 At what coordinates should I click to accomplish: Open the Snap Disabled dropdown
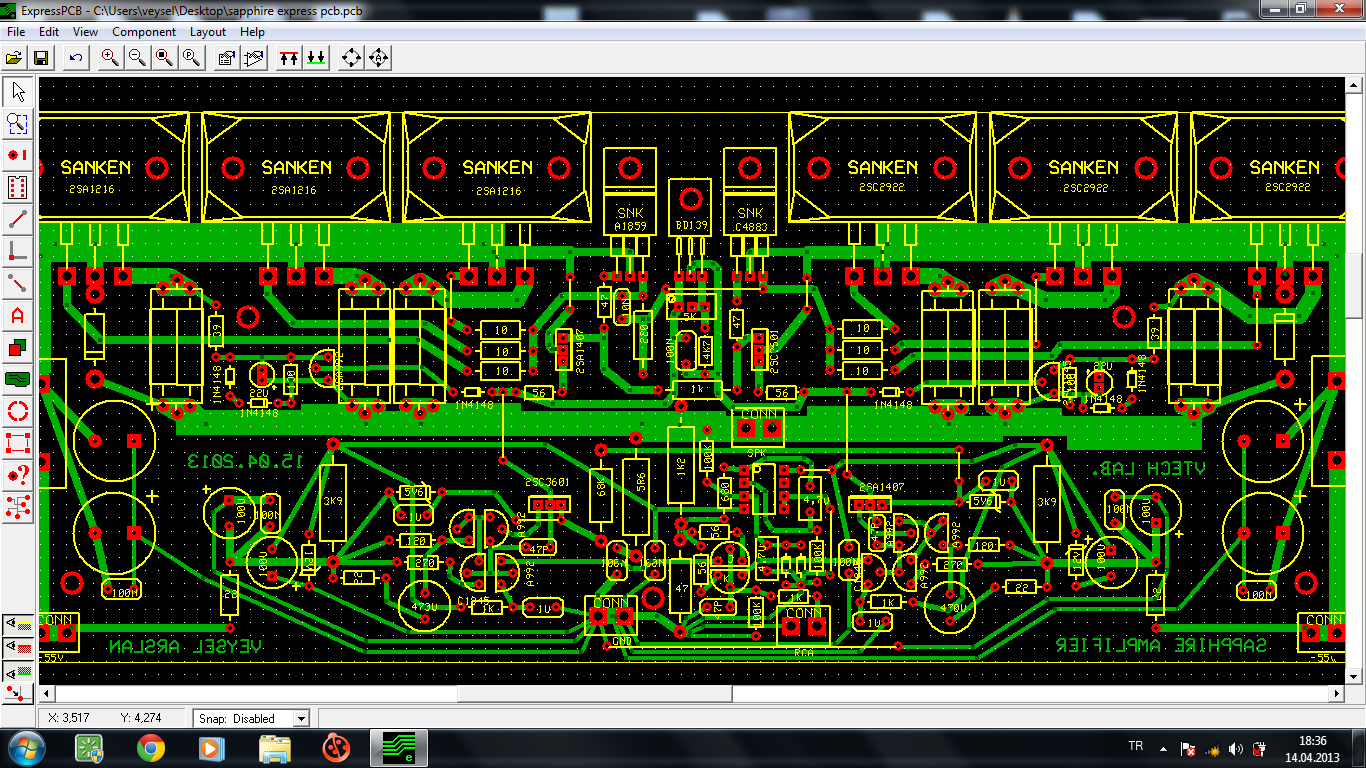300,718
